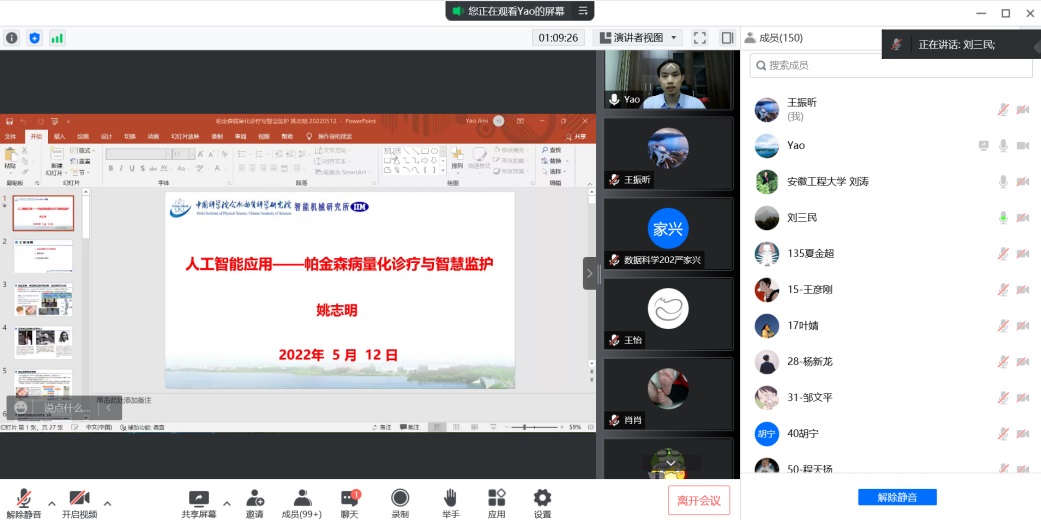Image resolution: width=1041 pixels, height=520 pixels.
Task: Toggle full screen view icon
Action: click(700, 38)
